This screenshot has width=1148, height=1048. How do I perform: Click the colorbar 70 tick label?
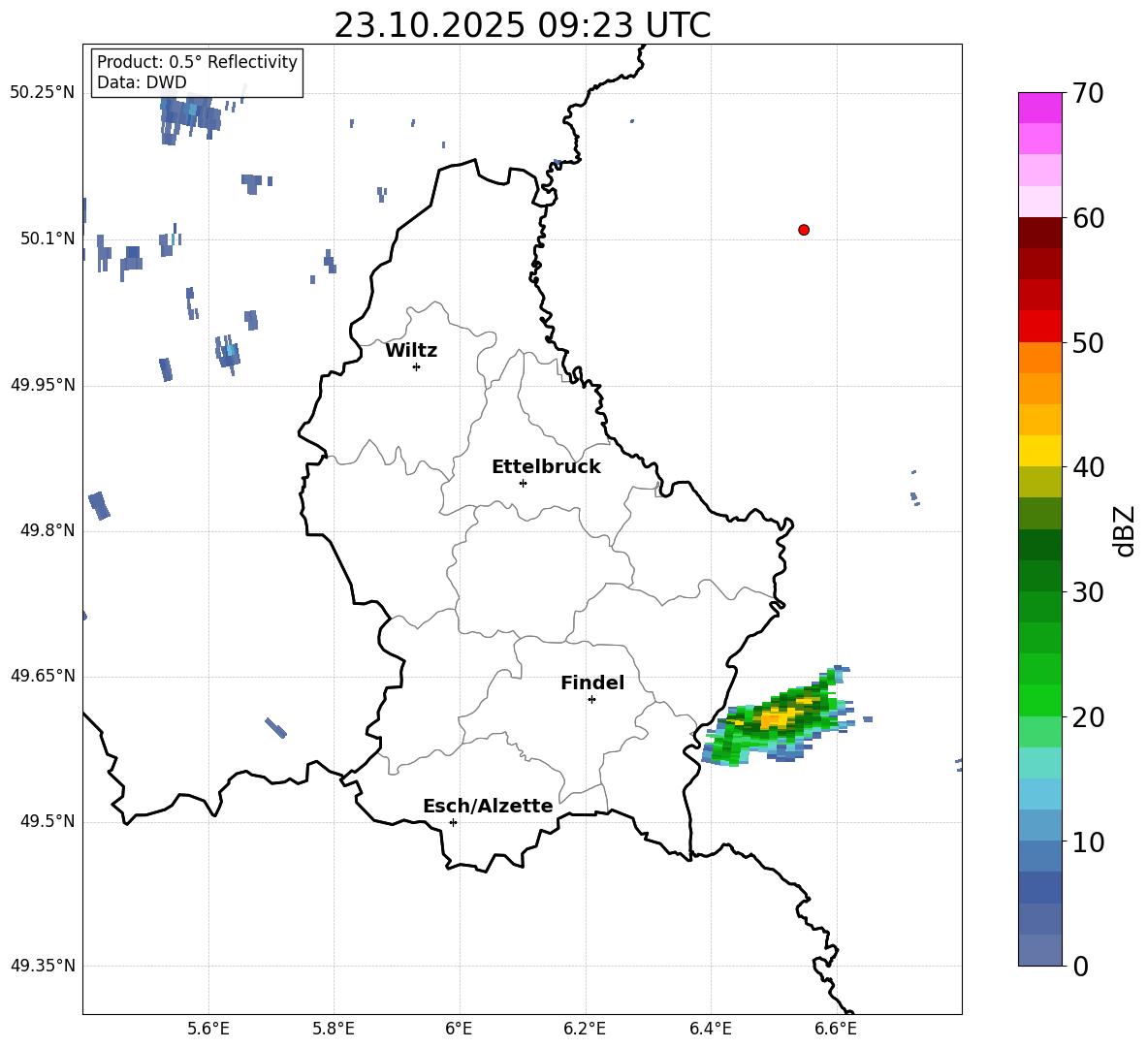point(1087,93)
